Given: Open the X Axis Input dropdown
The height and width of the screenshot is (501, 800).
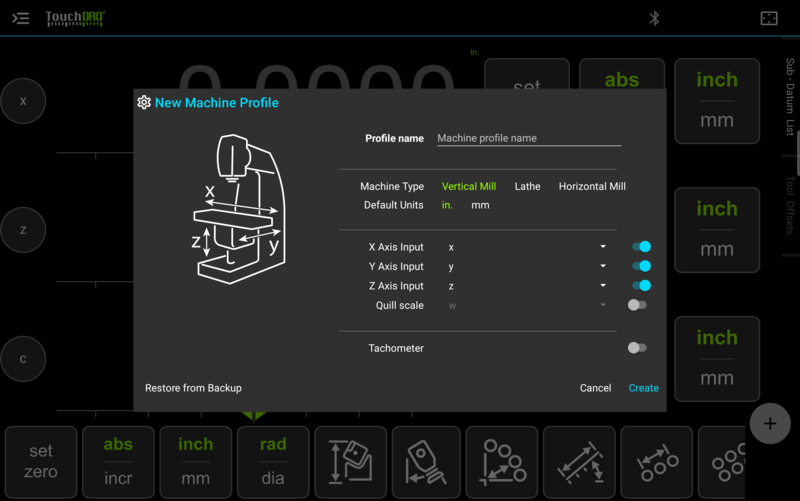Looking at the screenshot, I should [528, 247].
